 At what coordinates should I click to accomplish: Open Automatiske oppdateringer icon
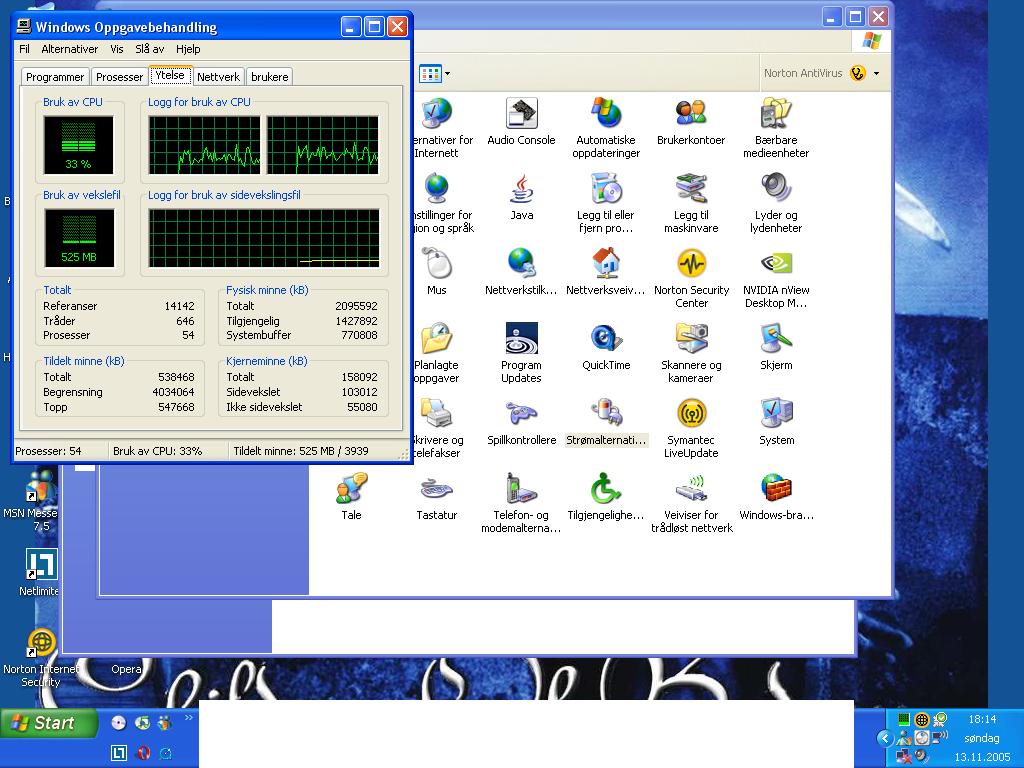[x=606, y=128]
